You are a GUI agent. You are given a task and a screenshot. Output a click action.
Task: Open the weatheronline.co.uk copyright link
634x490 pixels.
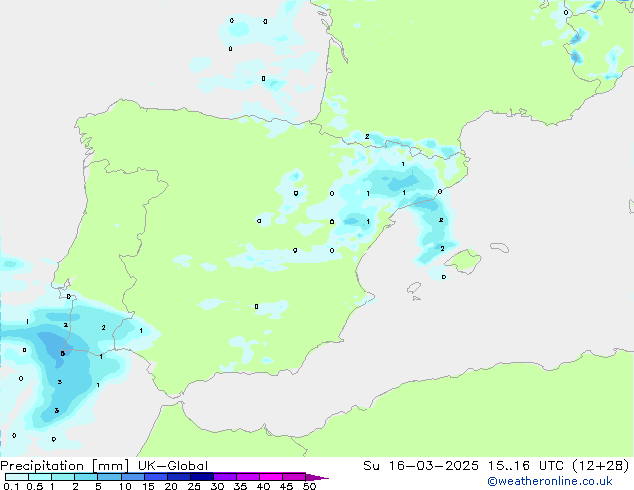[x=550, y=482]
